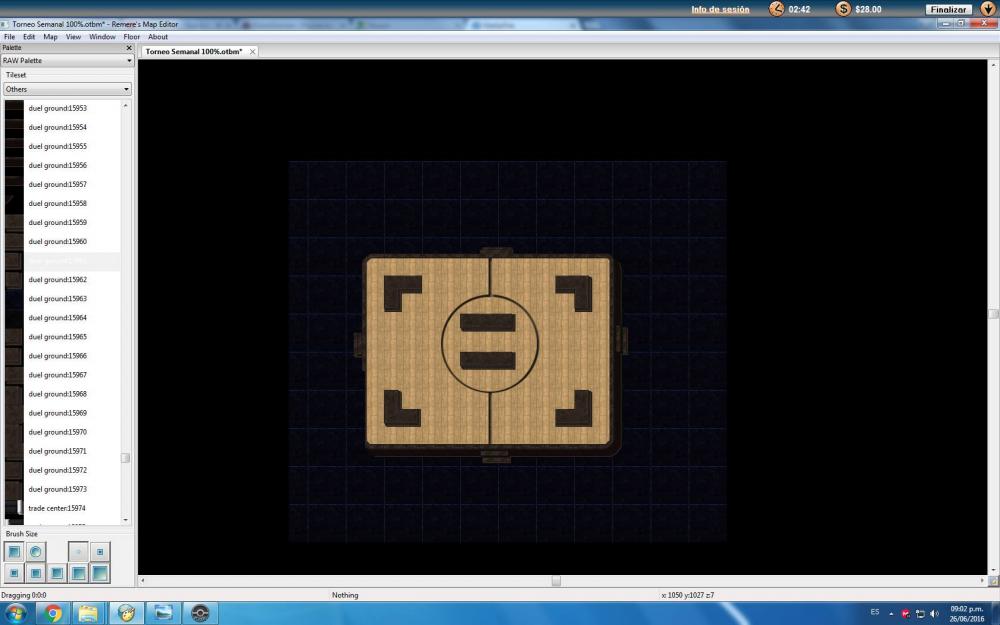Open the RAW Palette dropdown
Viewport: 1000px width, 625px height.
pyautogui.click(x=67, y=61)
